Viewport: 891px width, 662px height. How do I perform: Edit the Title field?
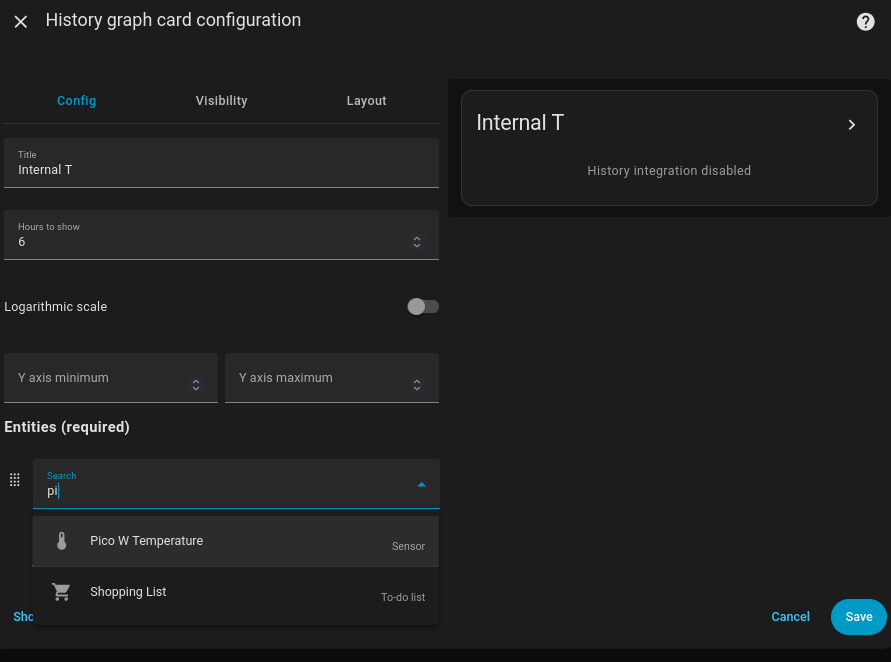(221, 163)
